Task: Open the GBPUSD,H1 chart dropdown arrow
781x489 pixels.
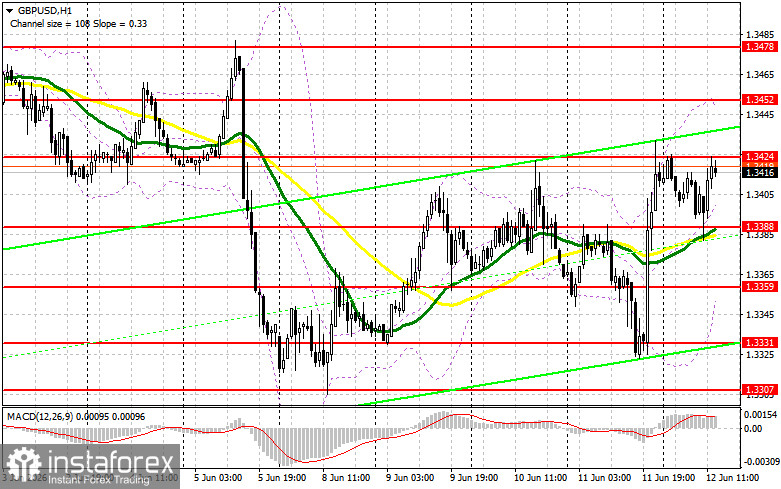Action: [x=9, y=10]
